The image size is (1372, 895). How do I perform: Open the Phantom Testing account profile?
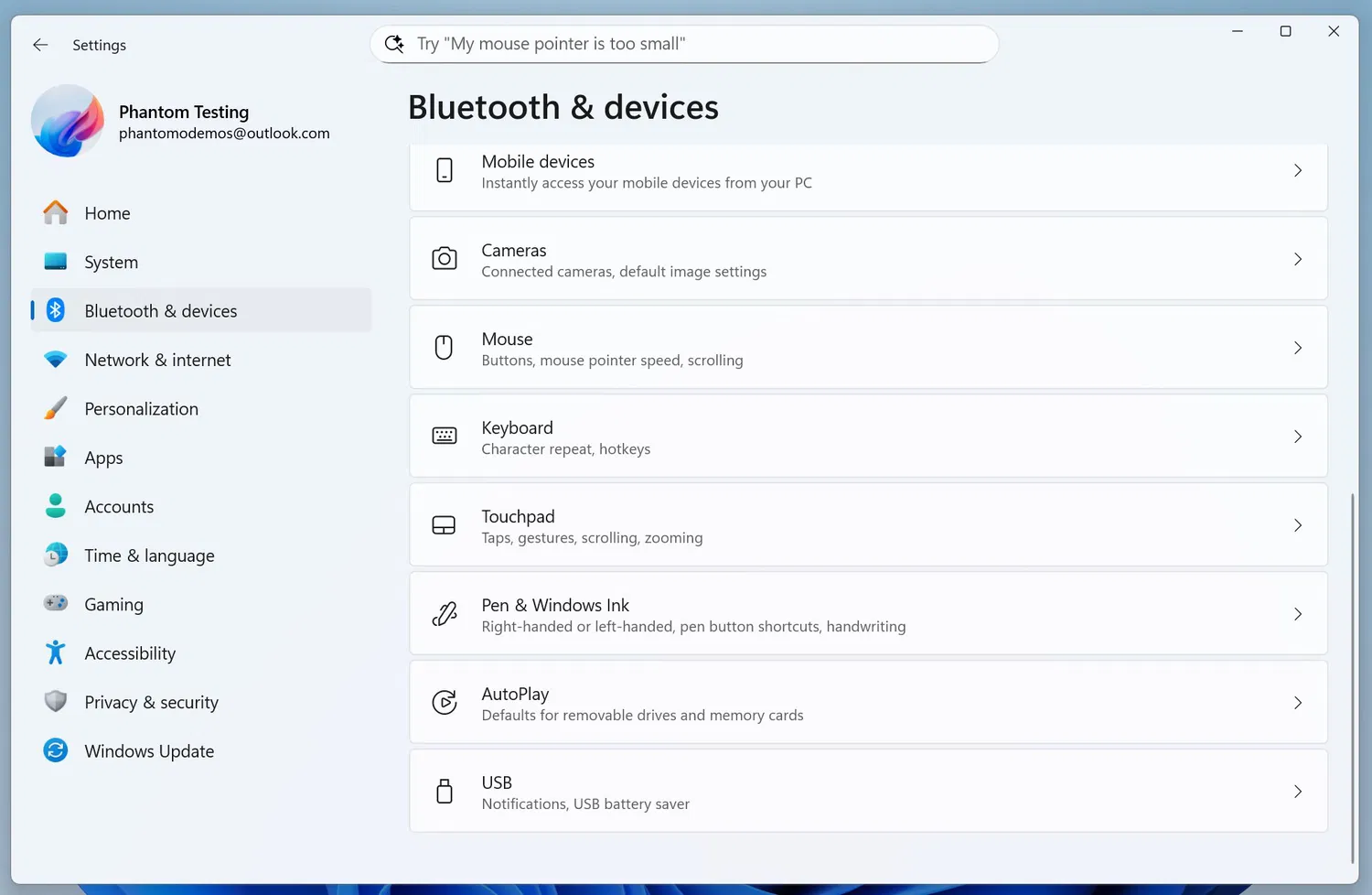click(x=183, y=122)
